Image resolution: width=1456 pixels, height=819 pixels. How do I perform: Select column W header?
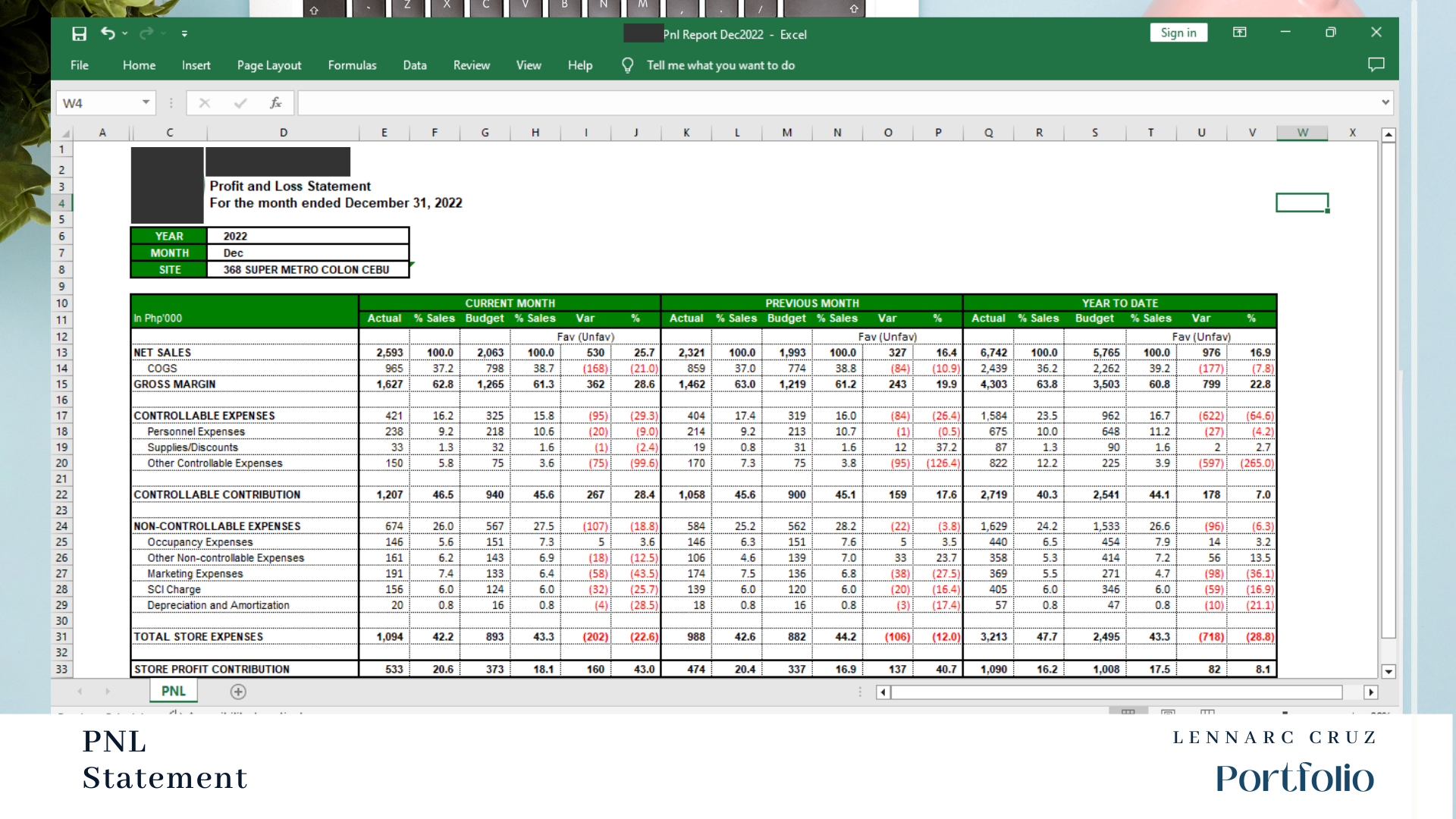(1302, 133)
